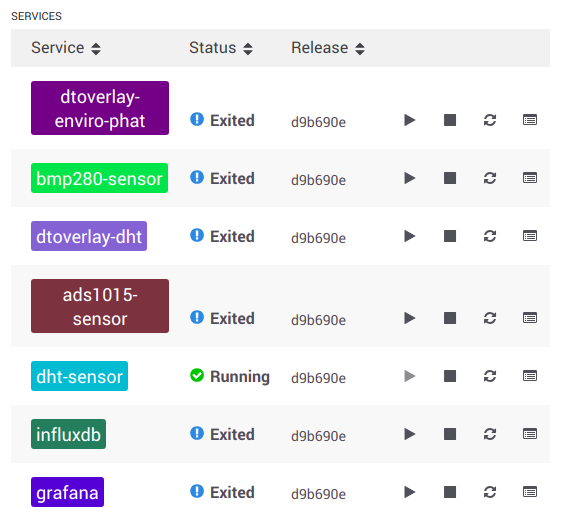Viewport: 562px width, 530px height.
Task: Stop the influxdb service
Action: click(x=450, y=434)
